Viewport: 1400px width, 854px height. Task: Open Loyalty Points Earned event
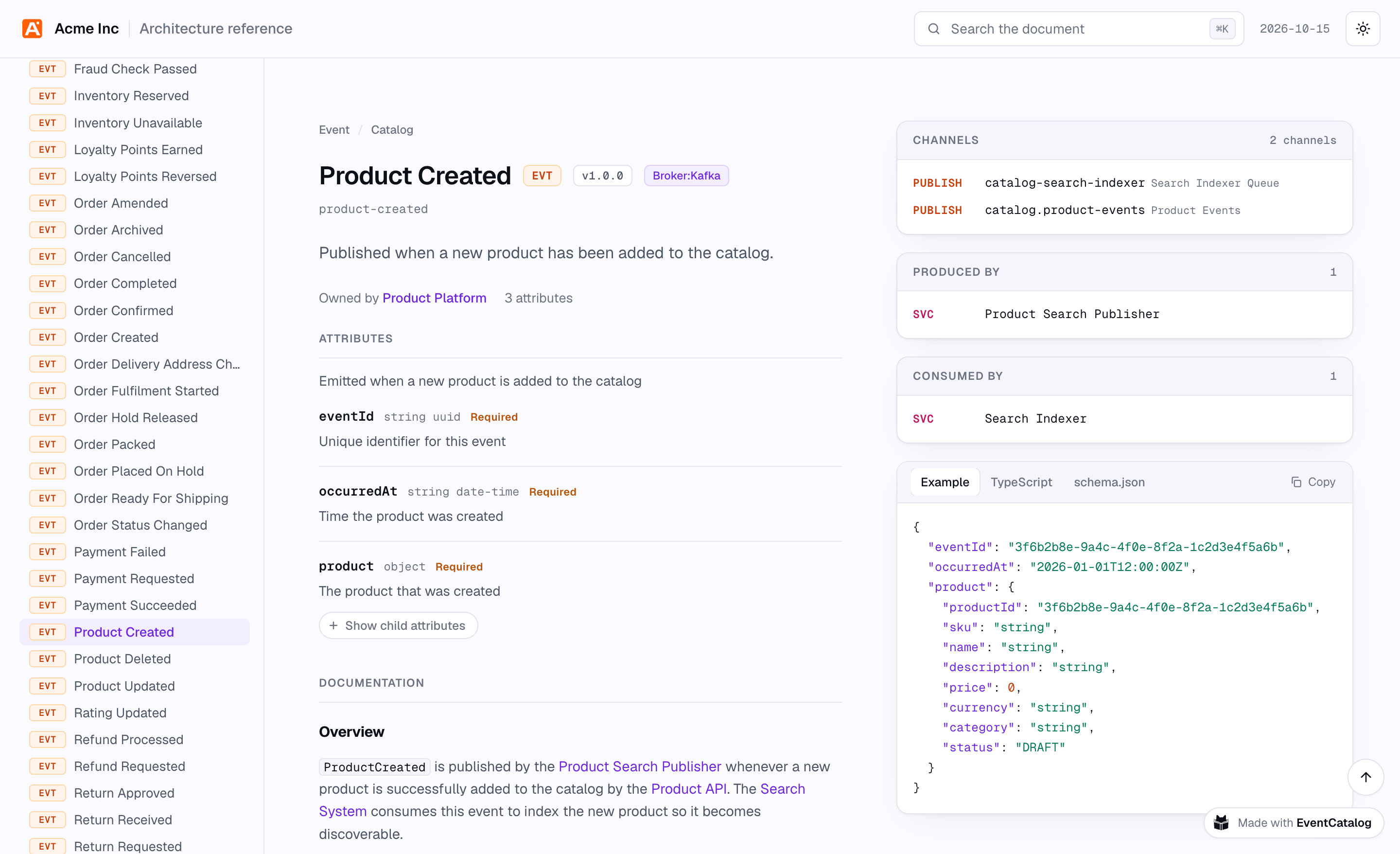click(x=135, y=149)
